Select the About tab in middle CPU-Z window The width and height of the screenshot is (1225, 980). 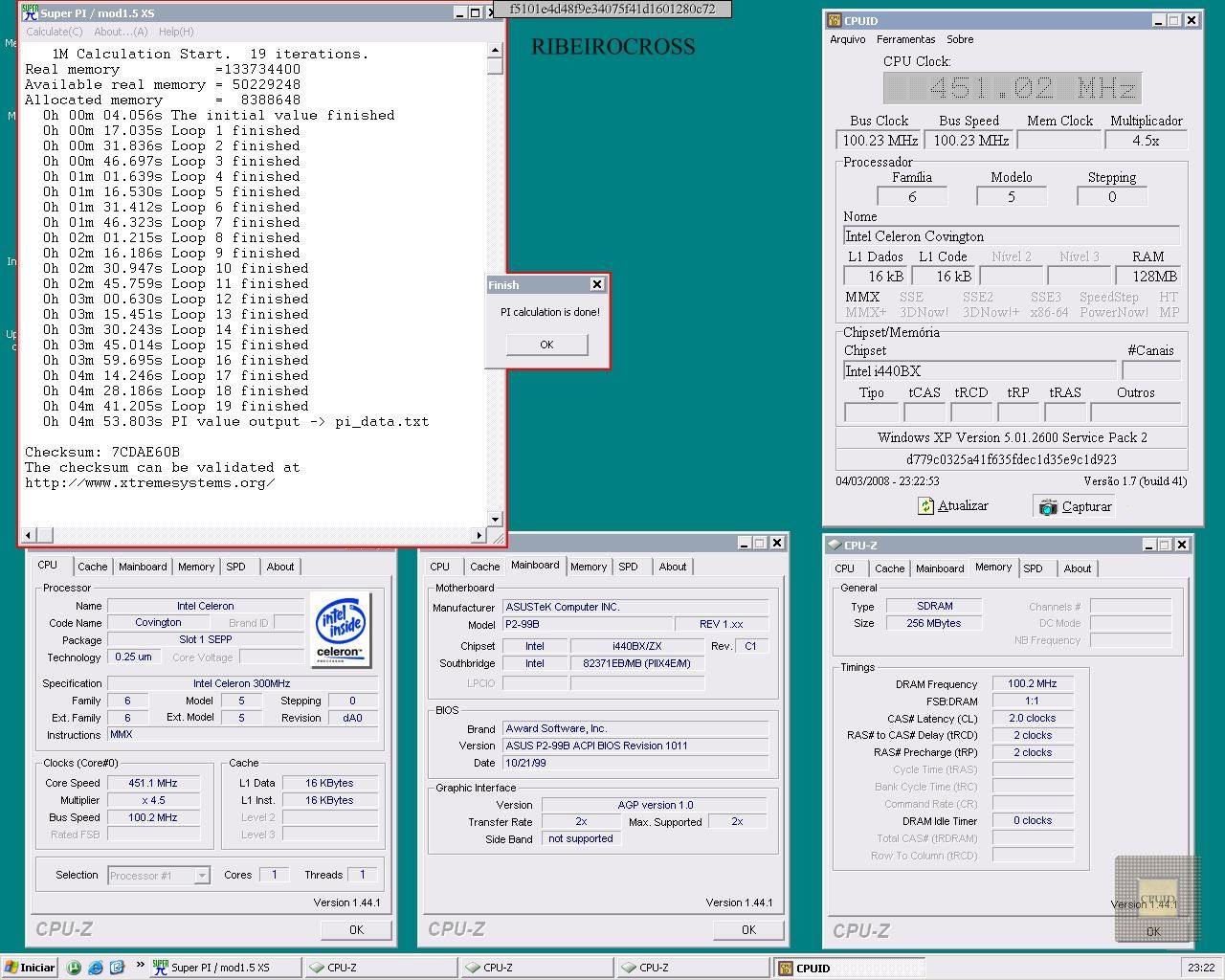pyautogui.click(x=673, y=567)
